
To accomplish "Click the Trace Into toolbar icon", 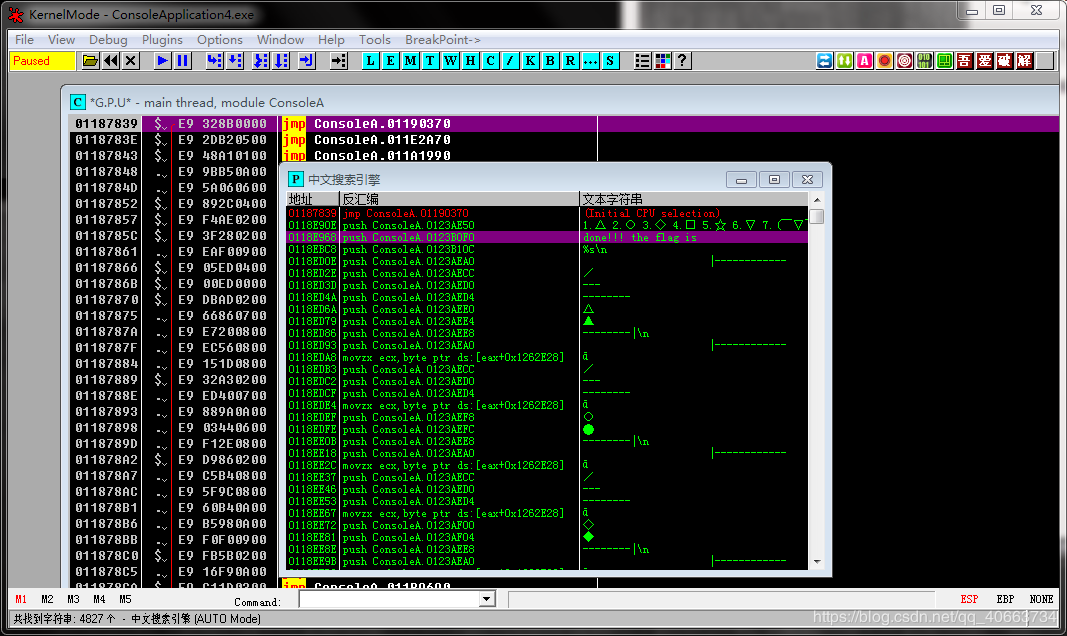I will tap(261, 61).
